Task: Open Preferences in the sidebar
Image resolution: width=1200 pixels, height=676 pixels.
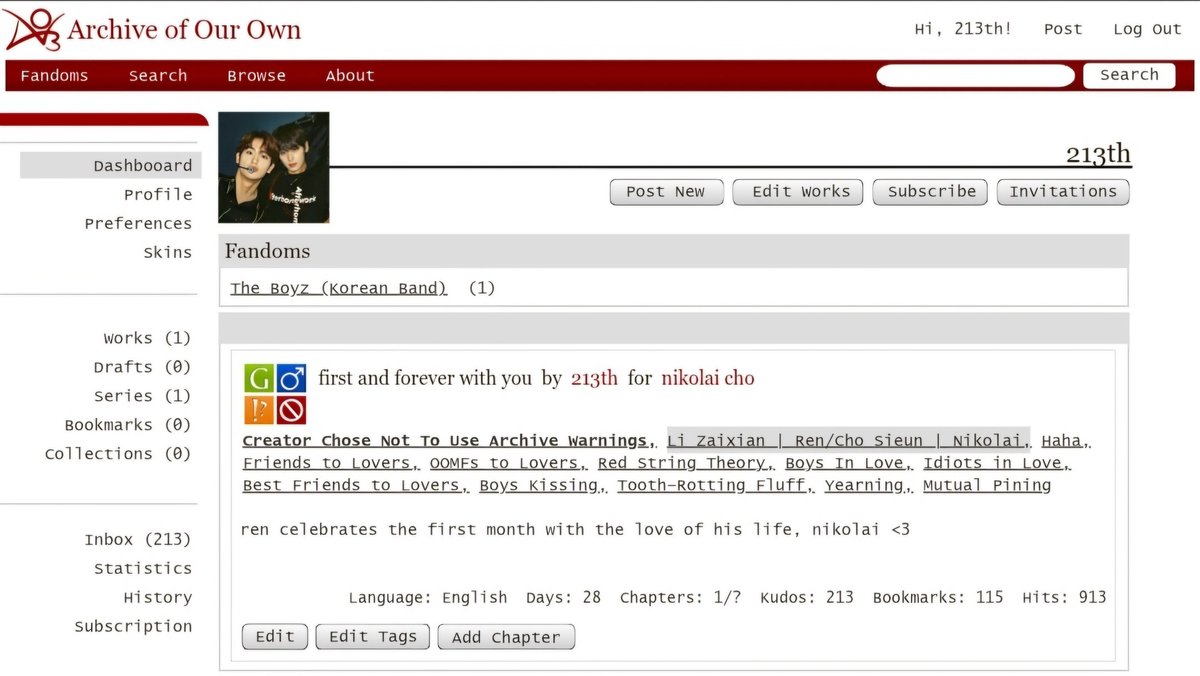Action: pos(138,224)
